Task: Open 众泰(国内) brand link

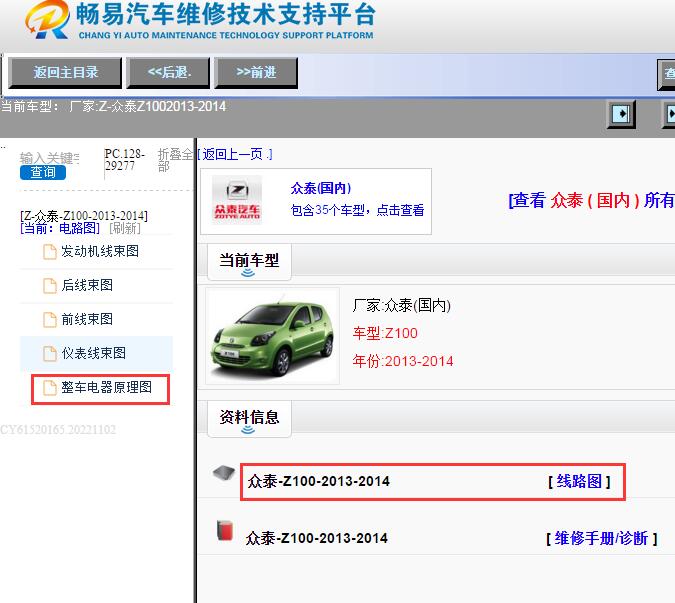Action: coord(321,188)
